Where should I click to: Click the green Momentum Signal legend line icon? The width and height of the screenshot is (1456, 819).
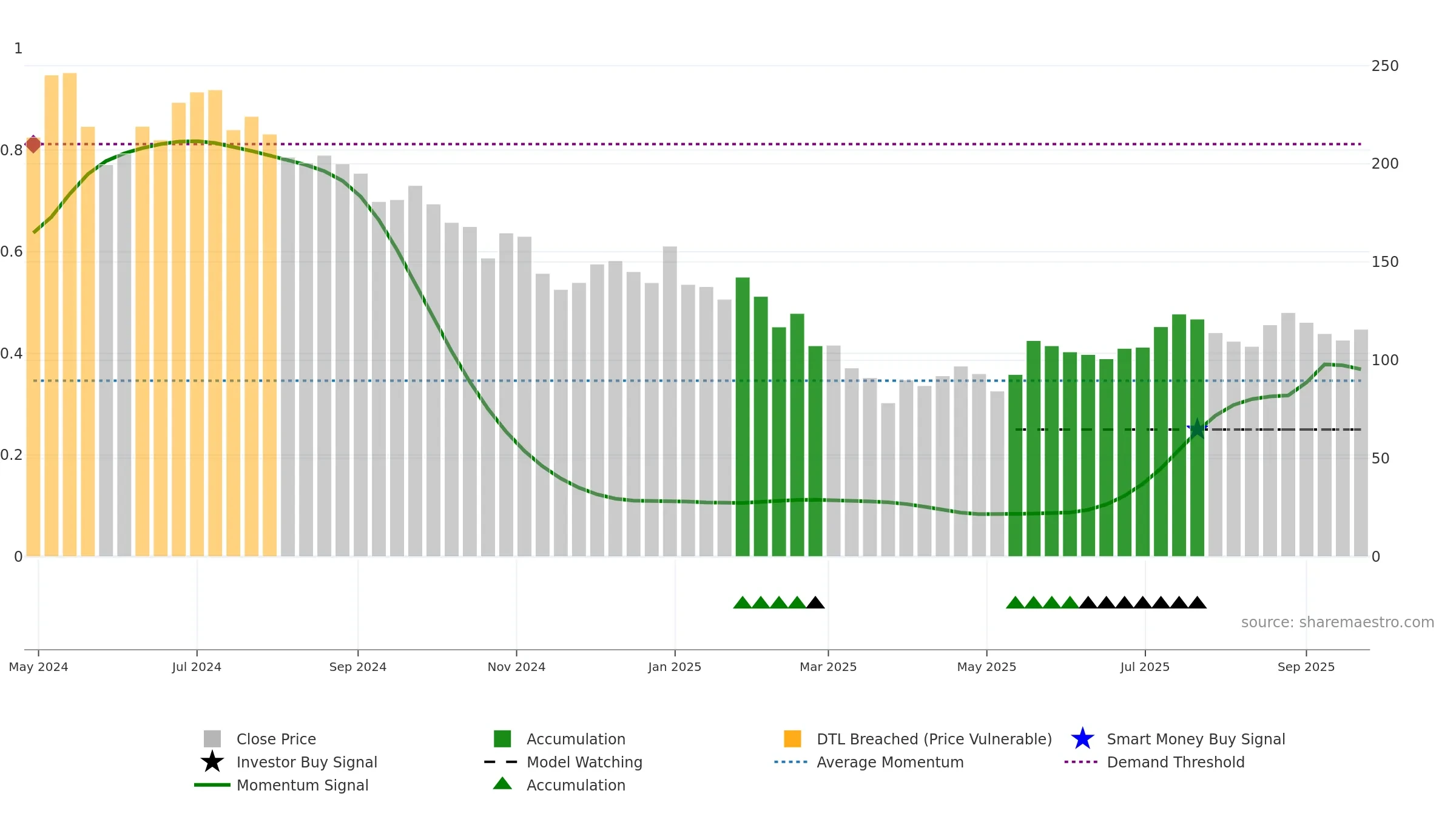tap(212, 785)
